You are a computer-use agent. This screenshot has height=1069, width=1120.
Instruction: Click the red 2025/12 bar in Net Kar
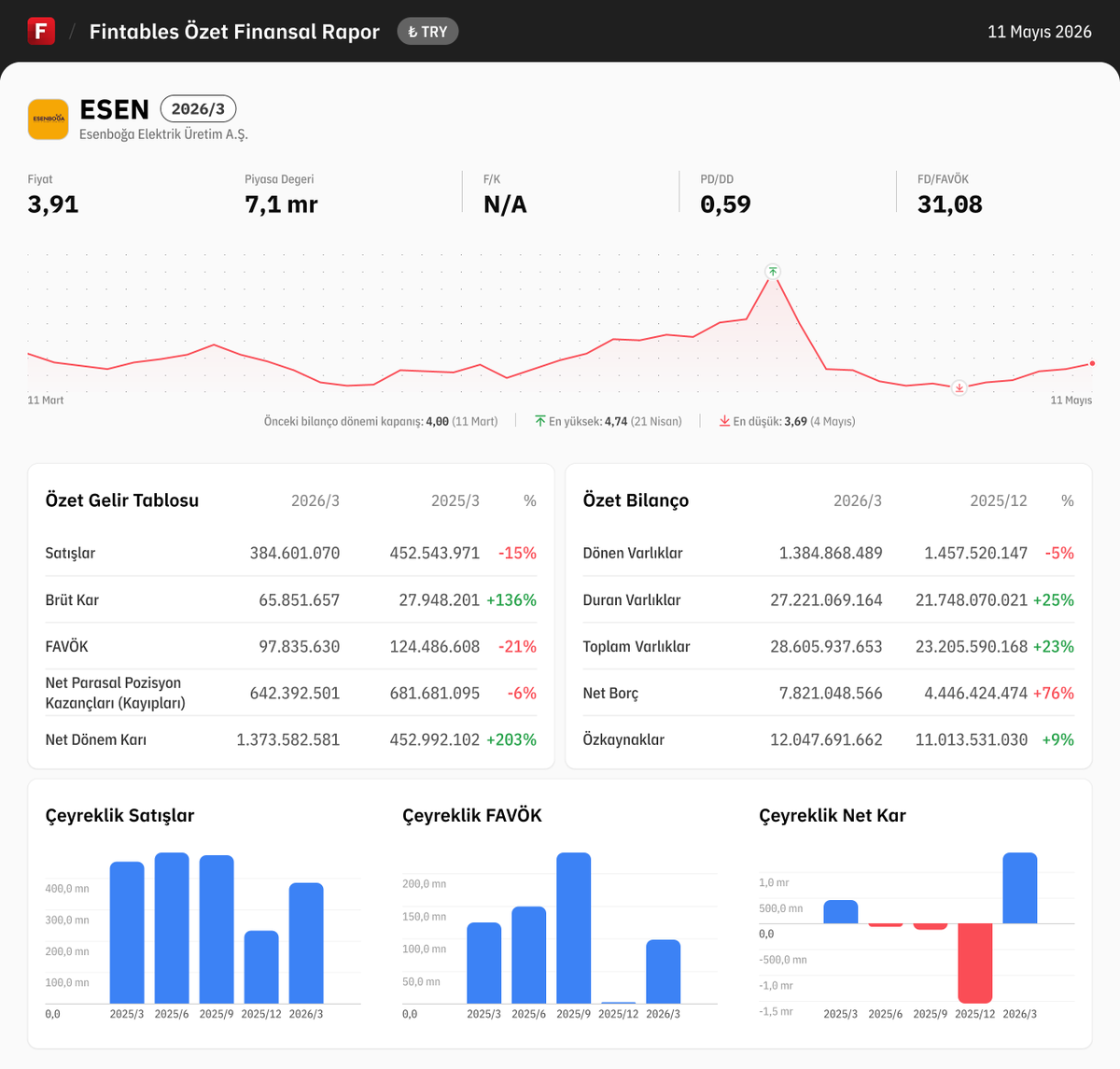point(975,964)
